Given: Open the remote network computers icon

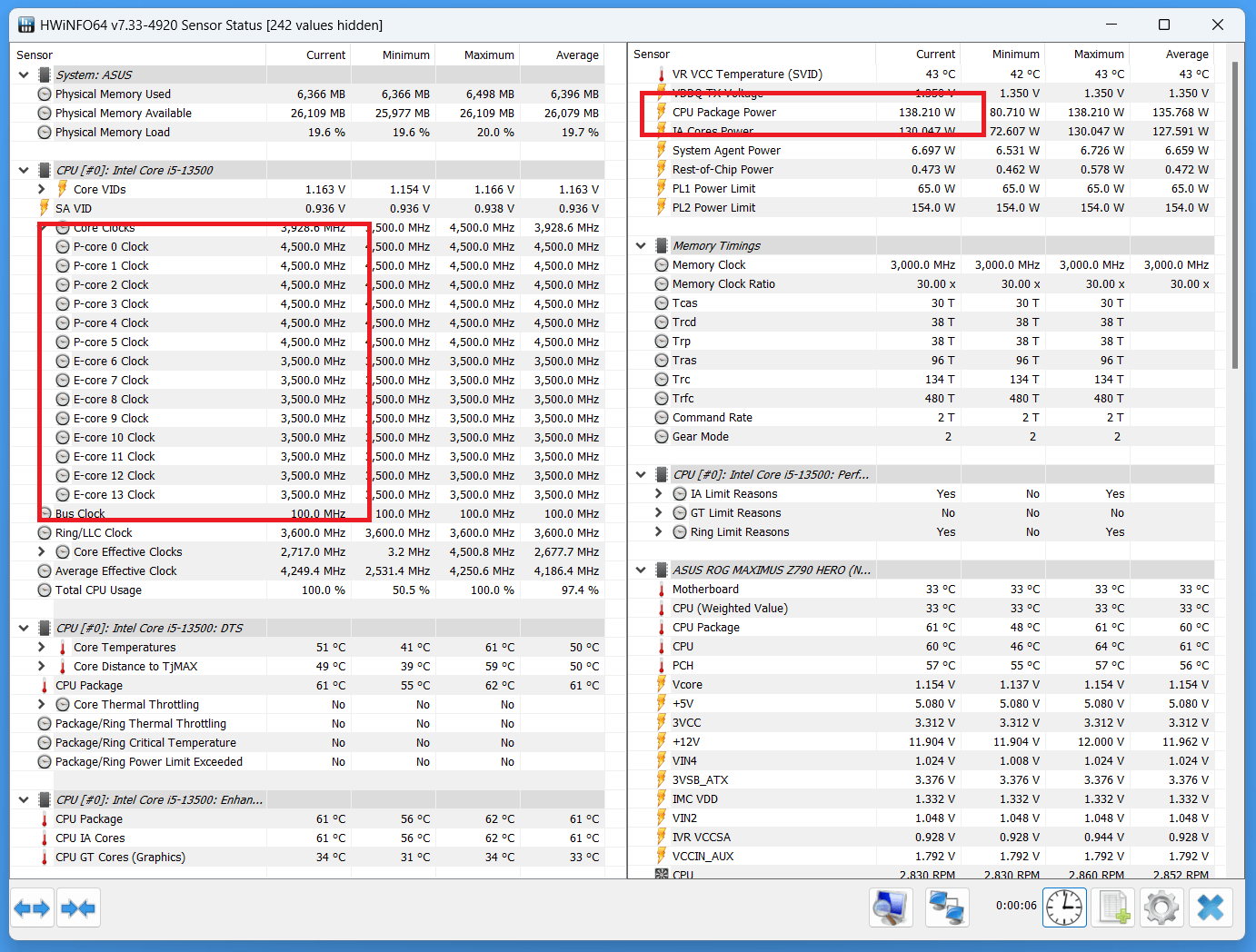Looking at the screenshot, I should [x=946, y=907].
